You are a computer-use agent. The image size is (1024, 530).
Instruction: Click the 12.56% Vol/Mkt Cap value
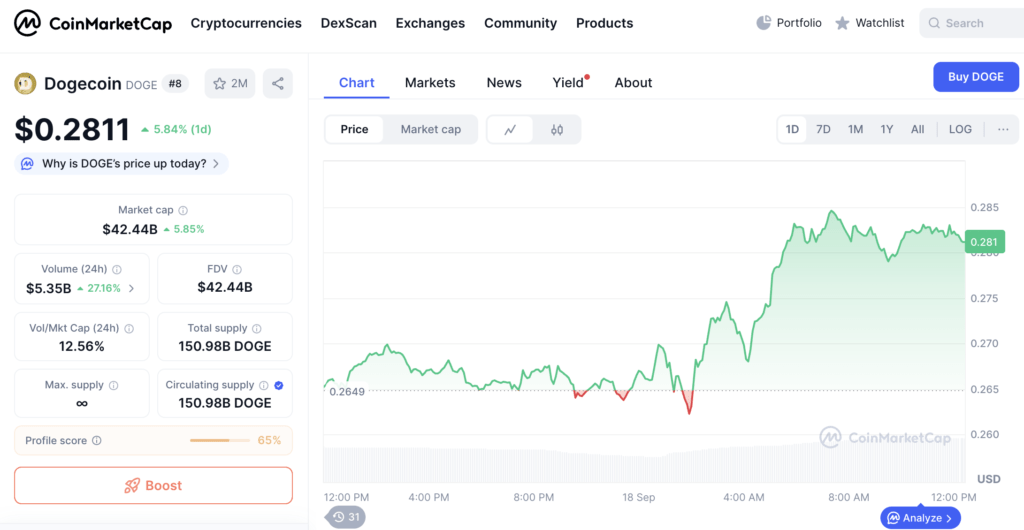tap(82, 347)
